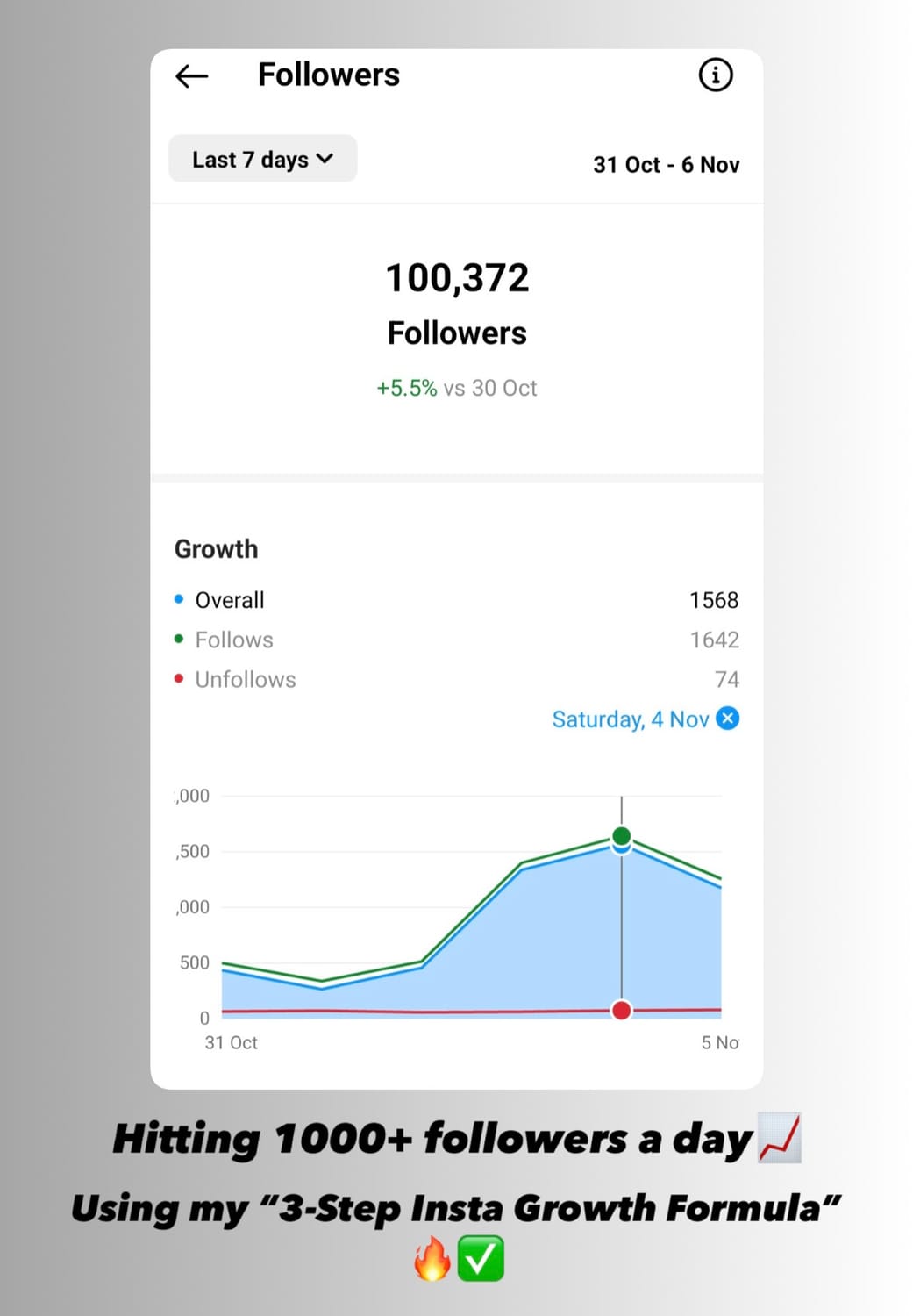Click the 100,372 followers count
913x1316 pixels.
(457, 278)
